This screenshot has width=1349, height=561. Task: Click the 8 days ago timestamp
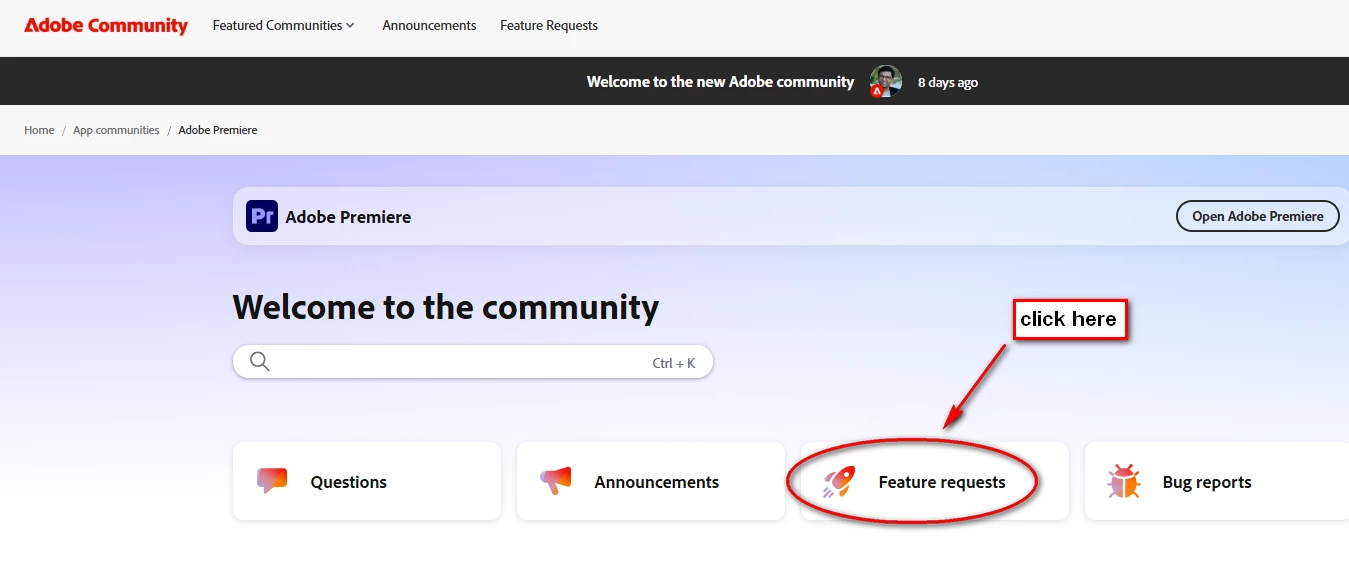click(948, 83)
